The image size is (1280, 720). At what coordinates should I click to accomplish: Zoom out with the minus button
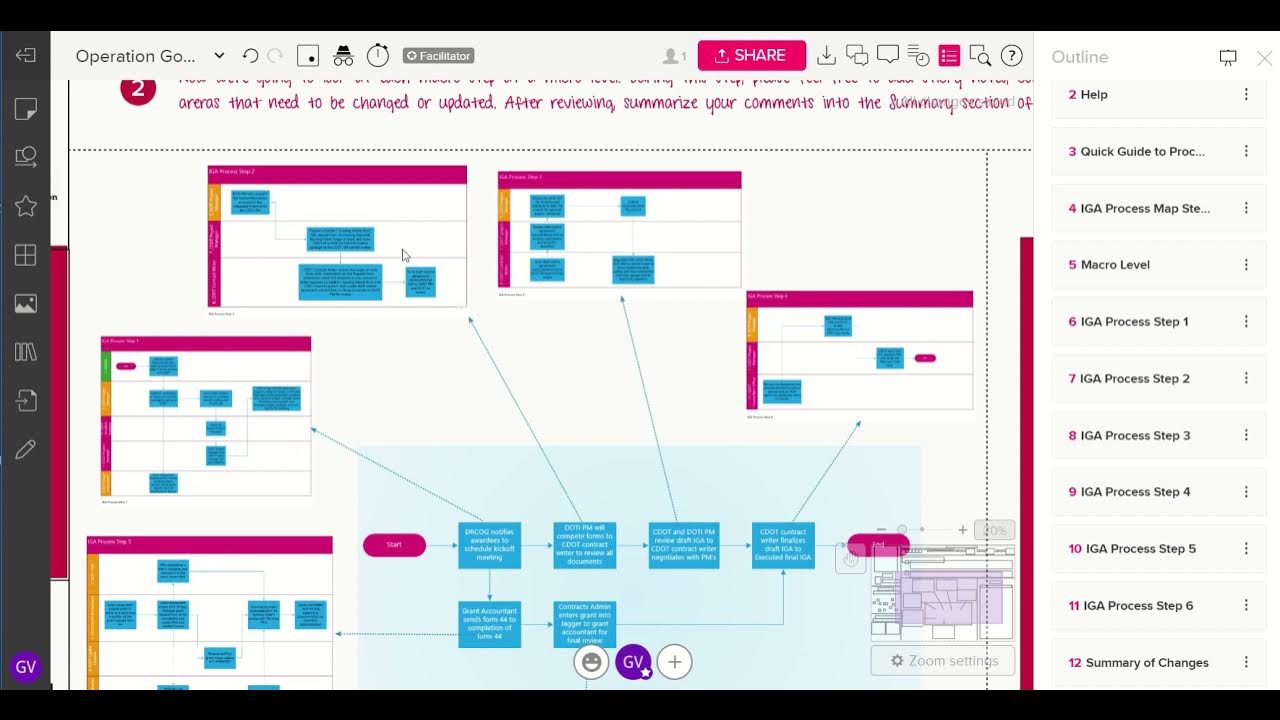881,530
